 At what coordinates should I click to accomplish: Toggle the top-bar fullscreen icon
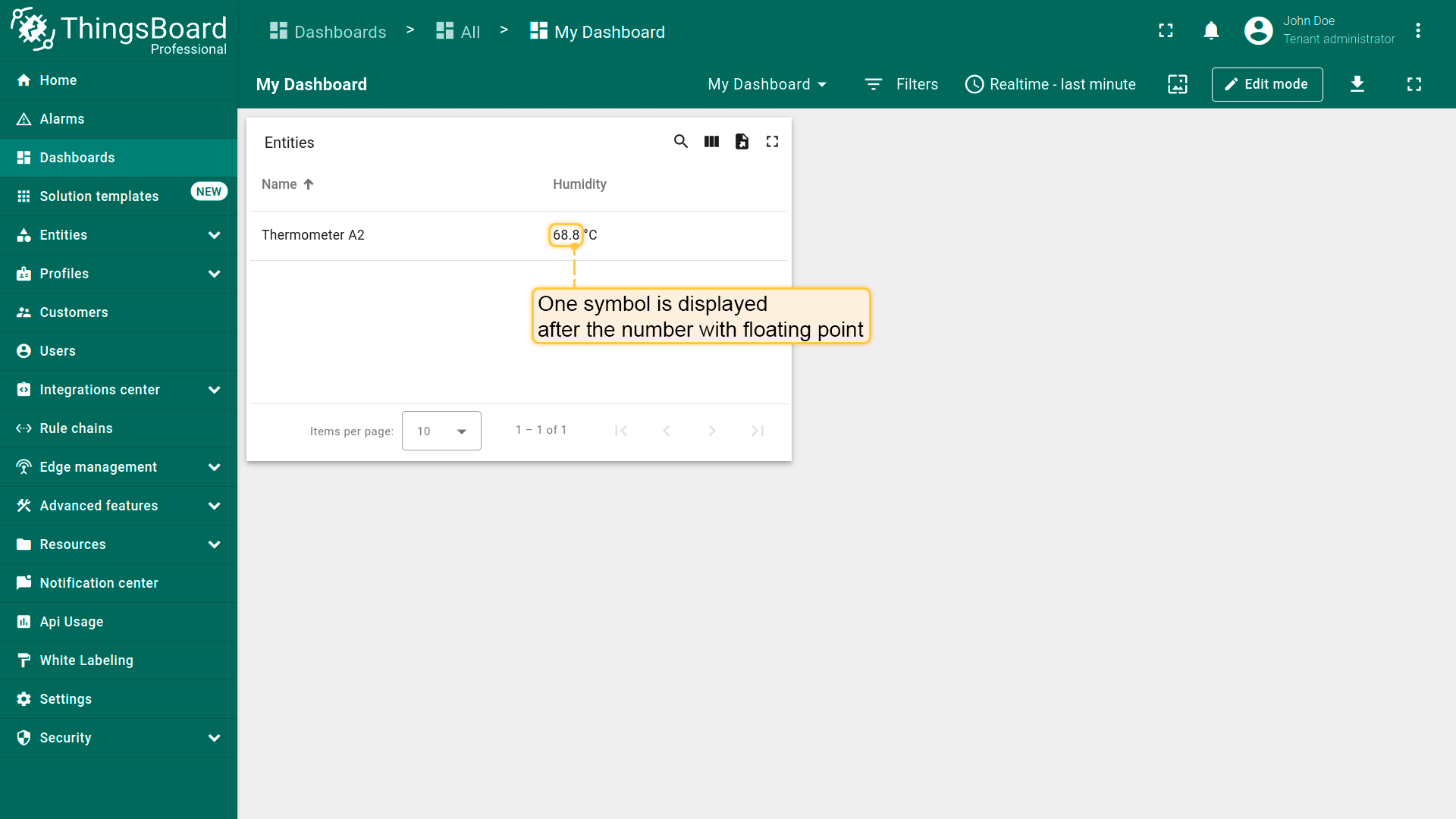pos(1166,31)
